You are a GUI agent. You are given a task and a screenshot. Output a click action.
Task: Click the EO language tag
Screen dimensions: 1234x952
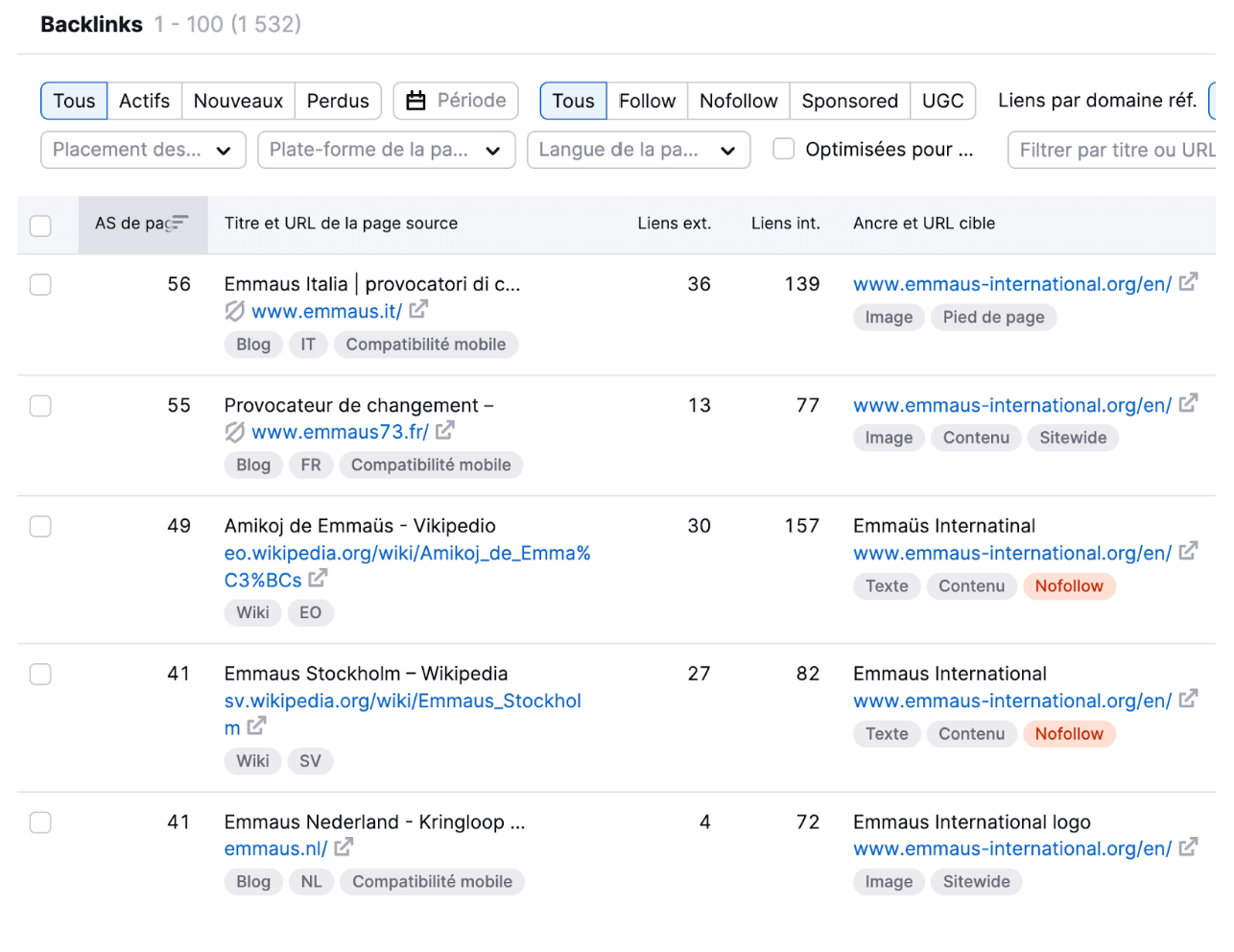click(310, 612)
